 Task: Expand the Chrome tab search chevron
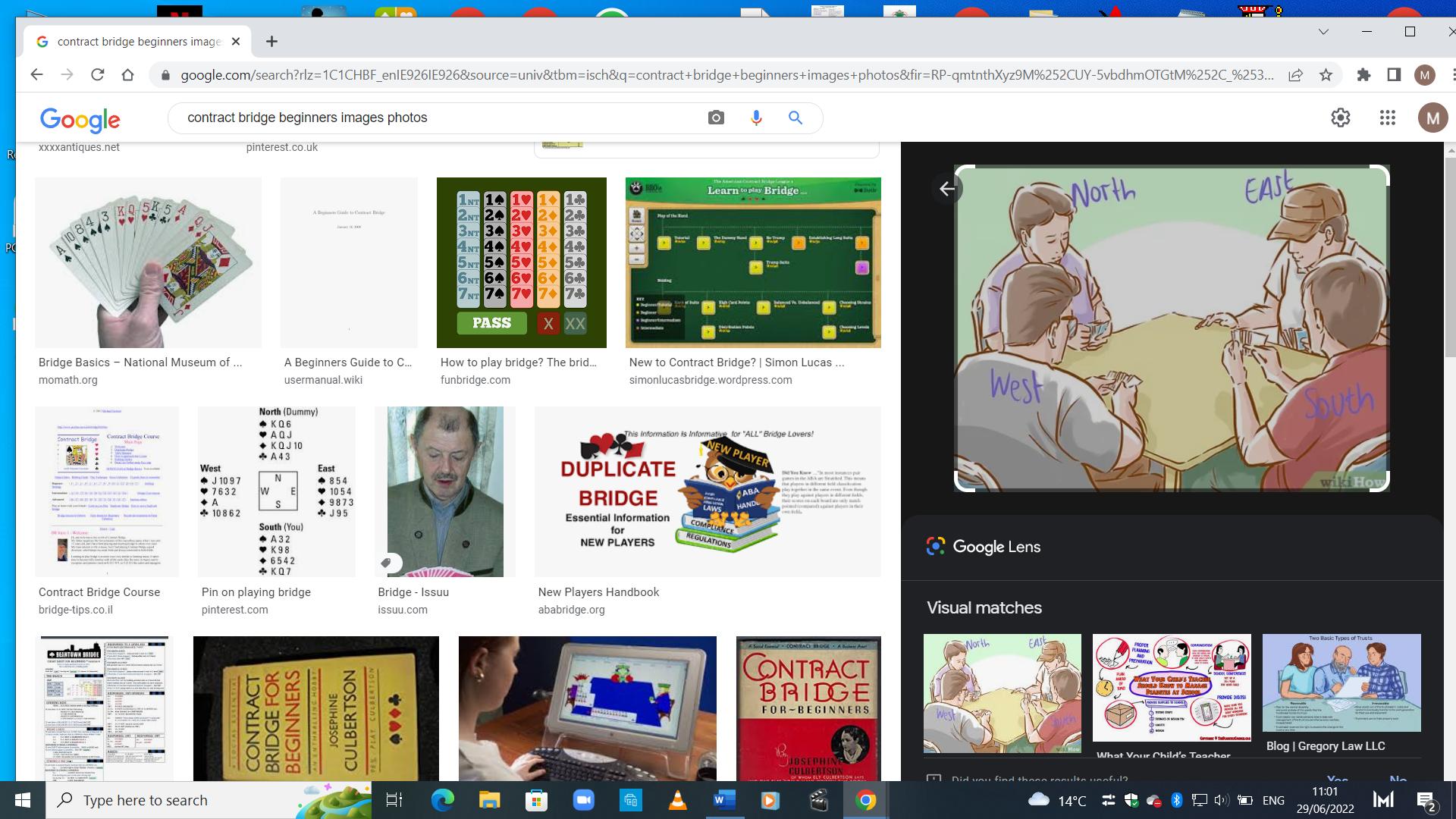(x=1323, y=32)
